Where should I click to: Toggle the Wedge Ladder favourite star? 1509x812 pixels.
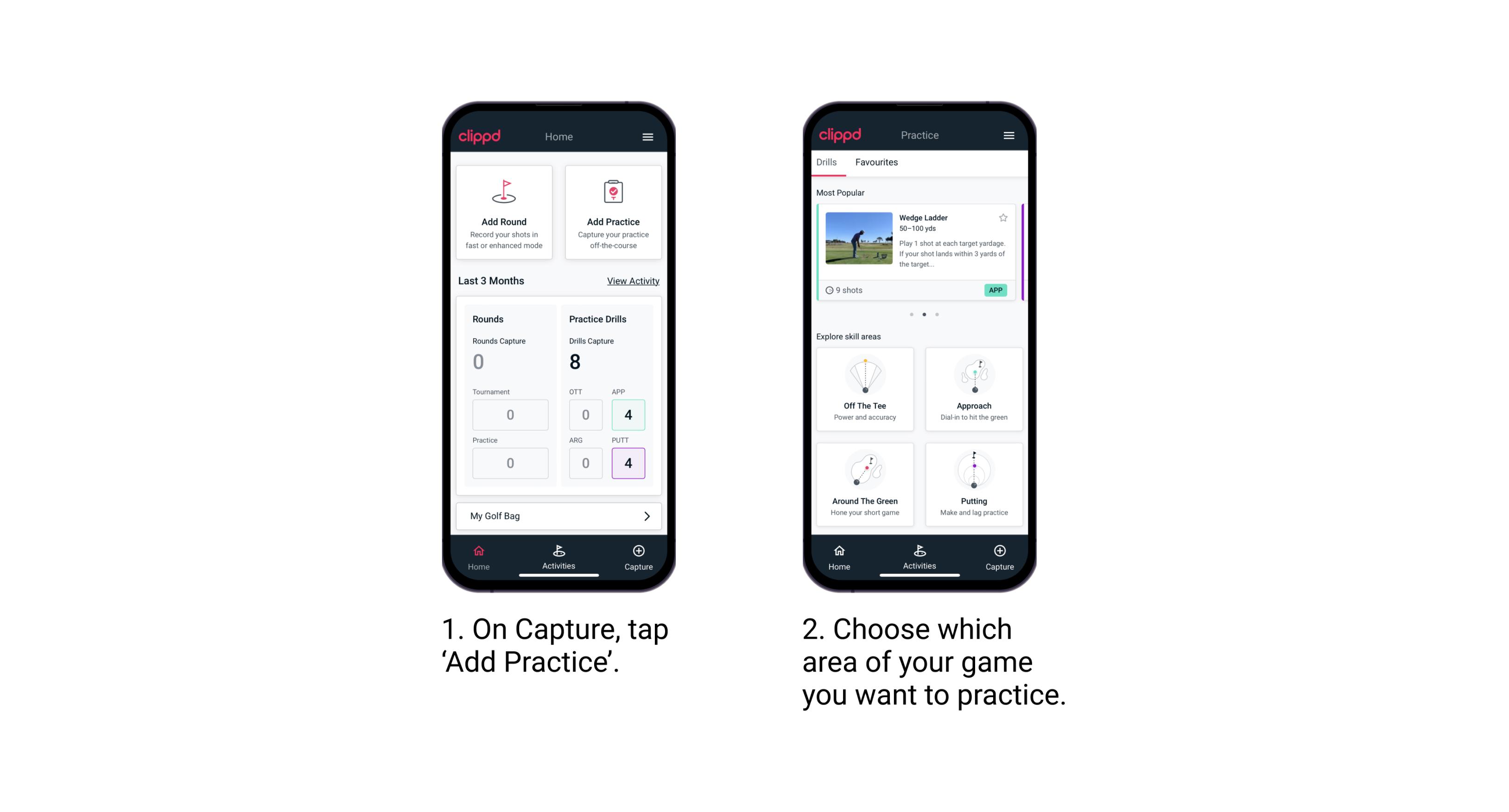point(1003,218)
